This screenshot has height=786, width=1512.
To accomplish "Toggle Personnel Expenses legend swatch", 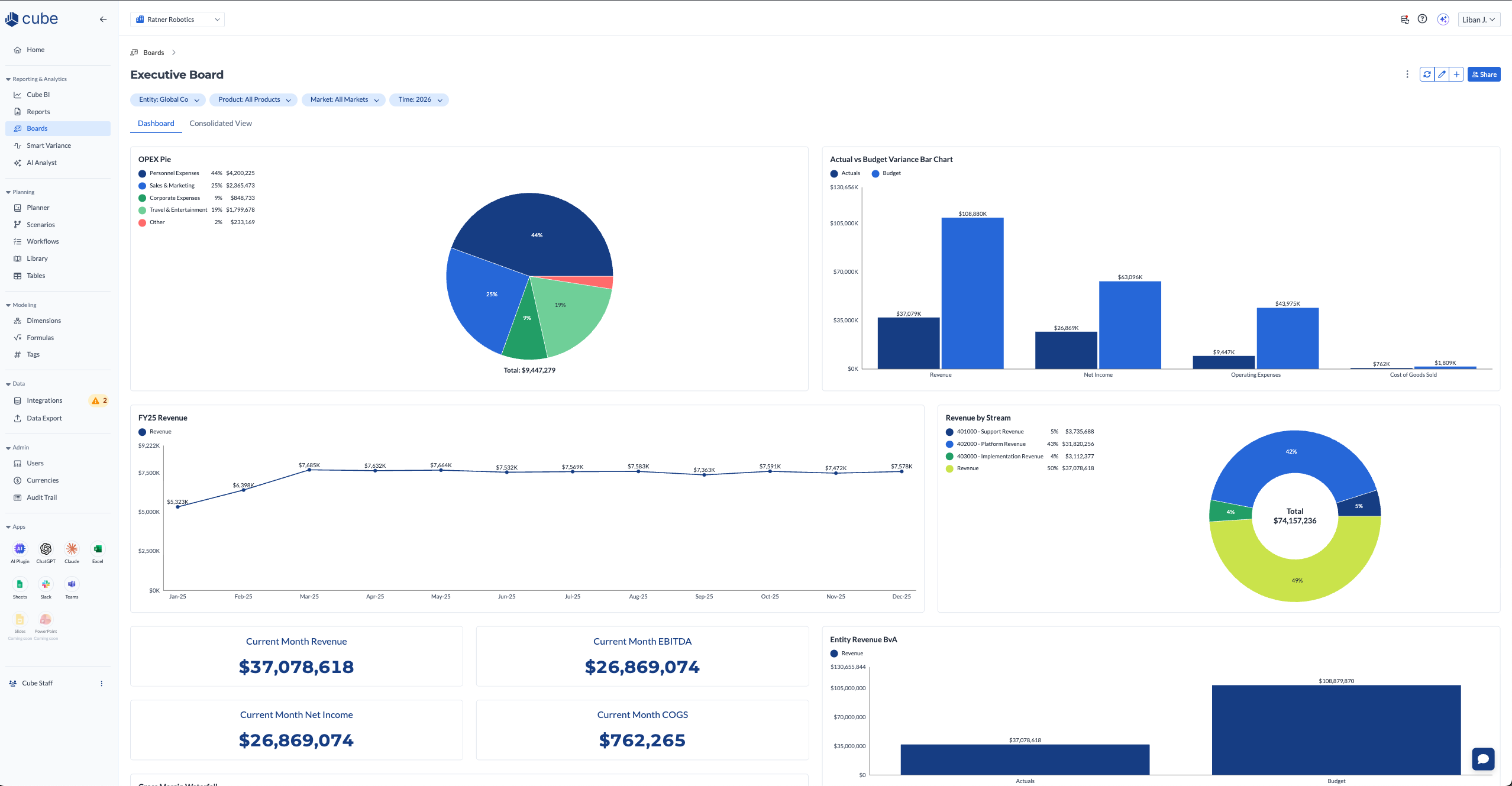I will click(x=142, y=174).
